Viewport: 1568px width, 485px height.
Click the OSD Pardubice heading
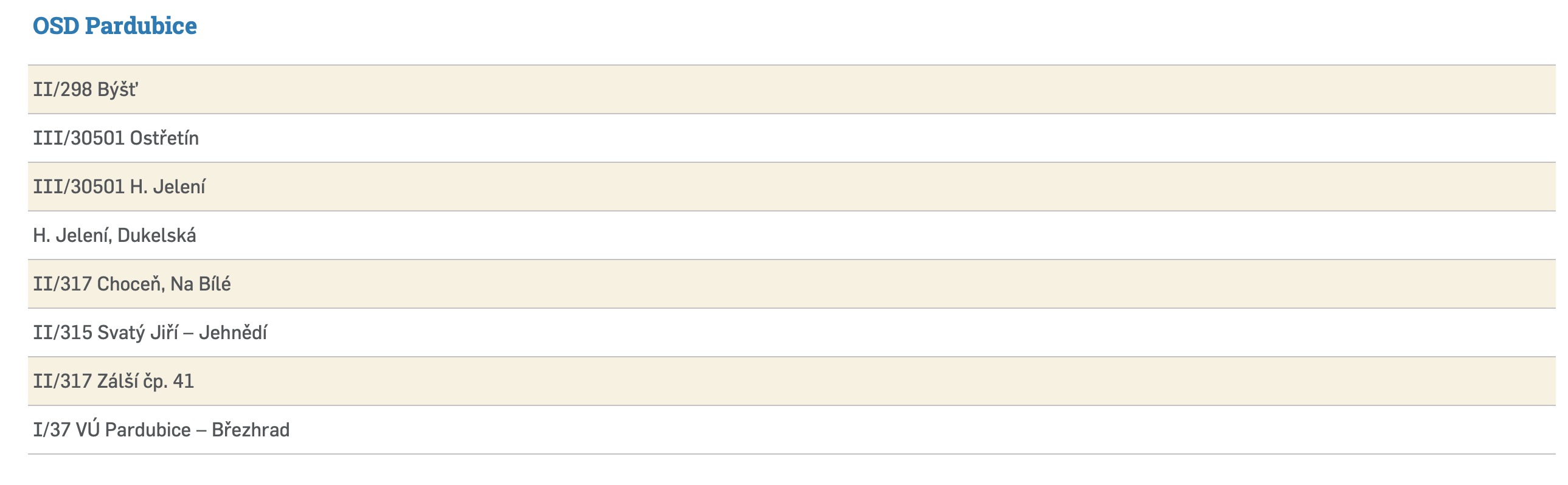[114, 26]
